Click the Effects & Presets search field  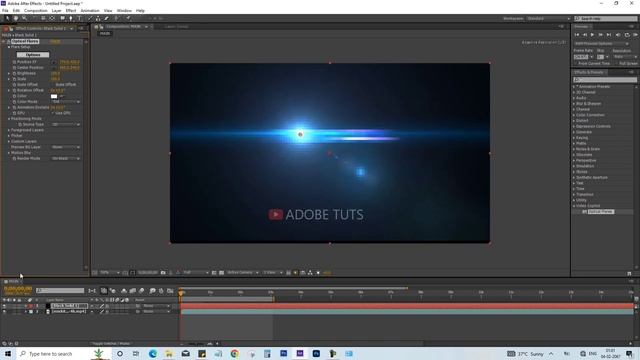(x=605, y=80)
